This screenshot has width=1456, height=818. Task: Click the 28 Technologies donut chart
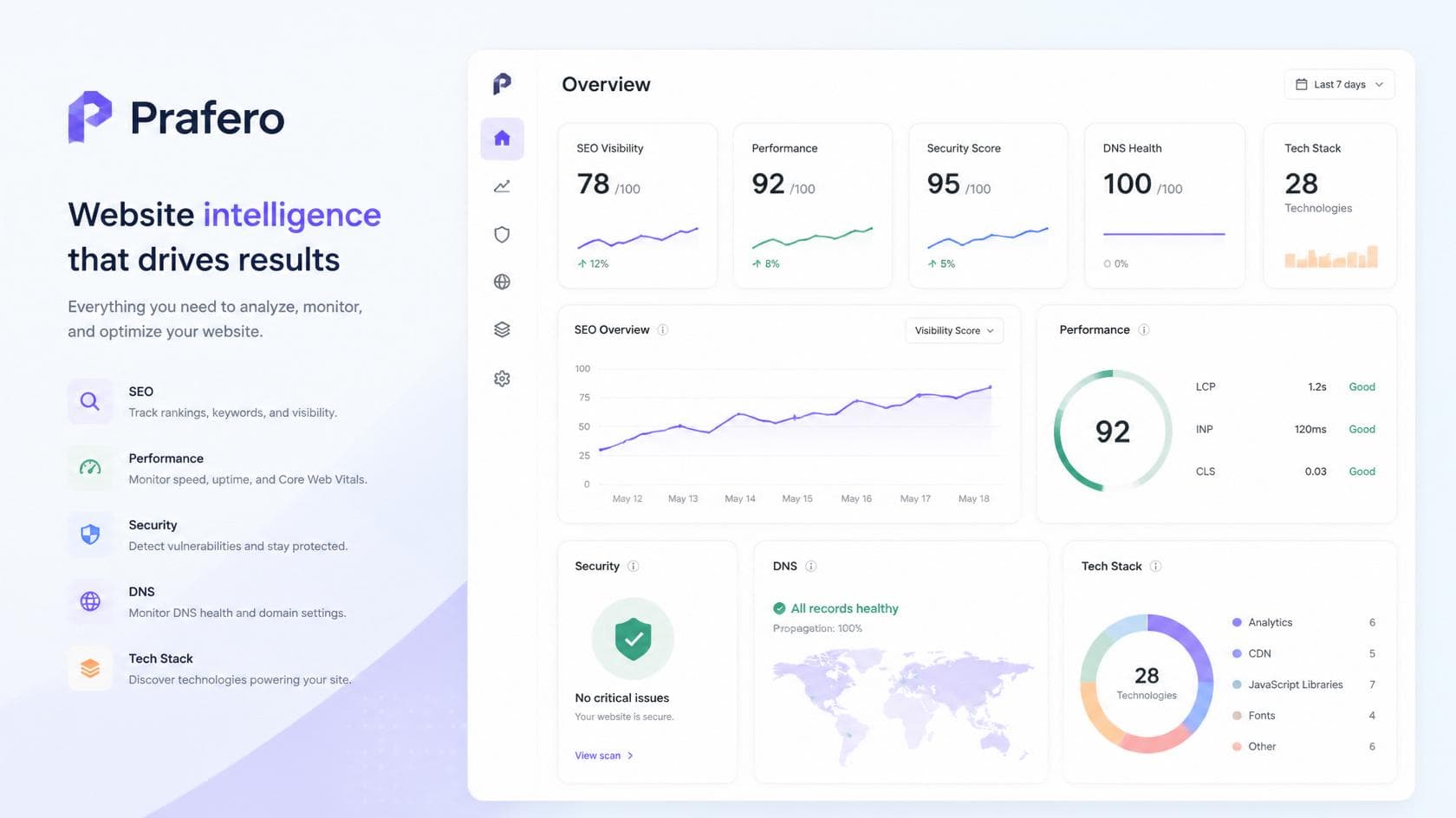1147,684
